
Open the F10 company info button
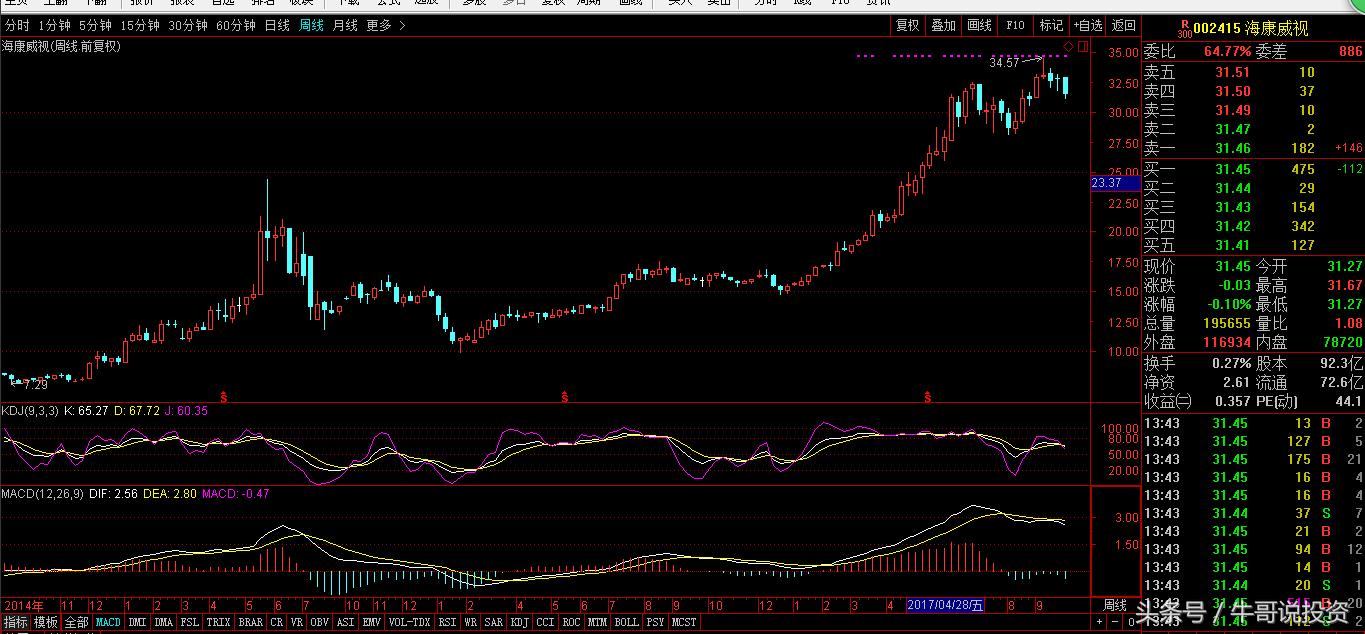click(x=1015, y=25)
